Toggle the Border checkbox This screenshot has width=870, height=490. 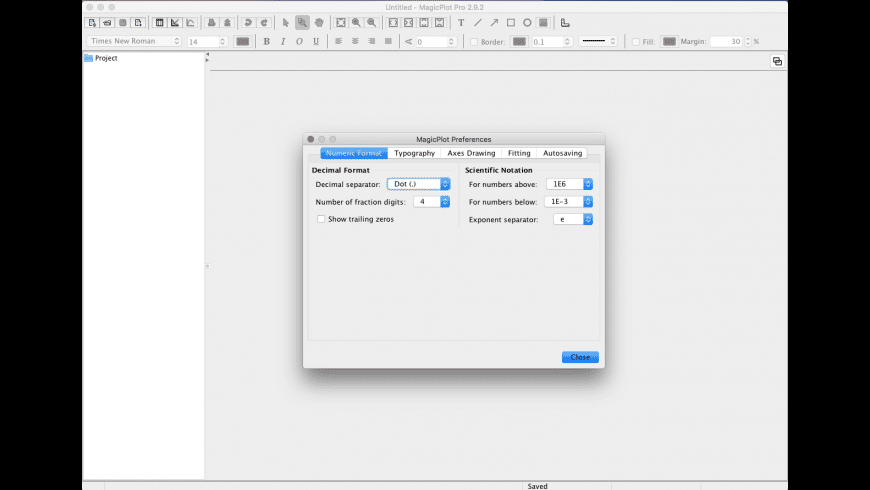474,42
